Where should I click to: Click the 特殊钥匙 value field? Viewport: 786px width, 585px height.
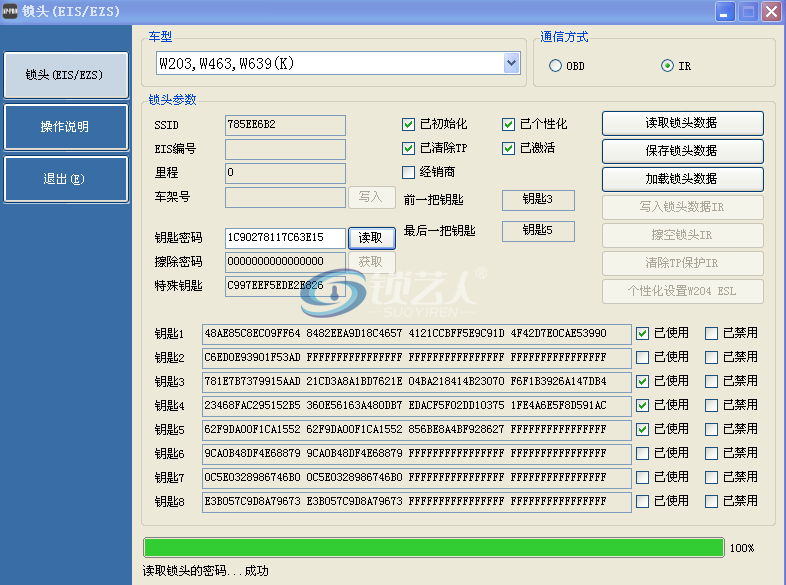point(285,286)
